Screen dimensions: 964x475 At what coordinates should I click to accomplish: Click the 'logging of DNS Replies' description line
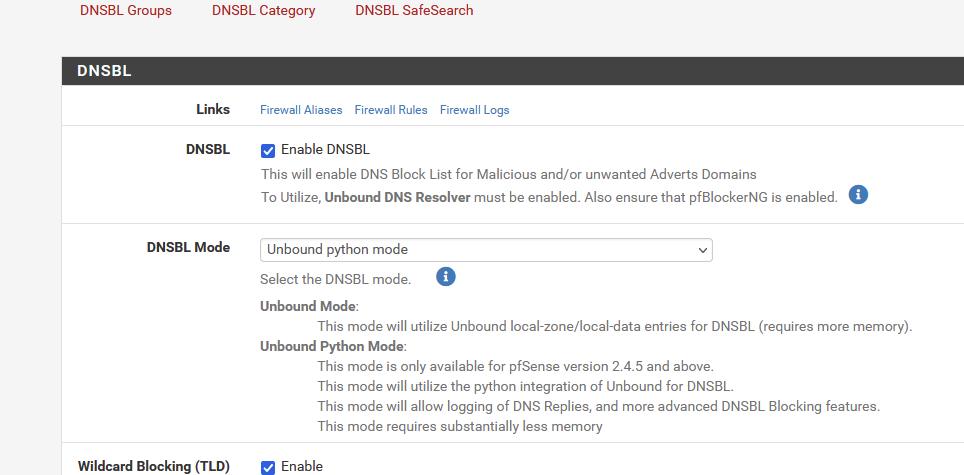pos(599,406)
